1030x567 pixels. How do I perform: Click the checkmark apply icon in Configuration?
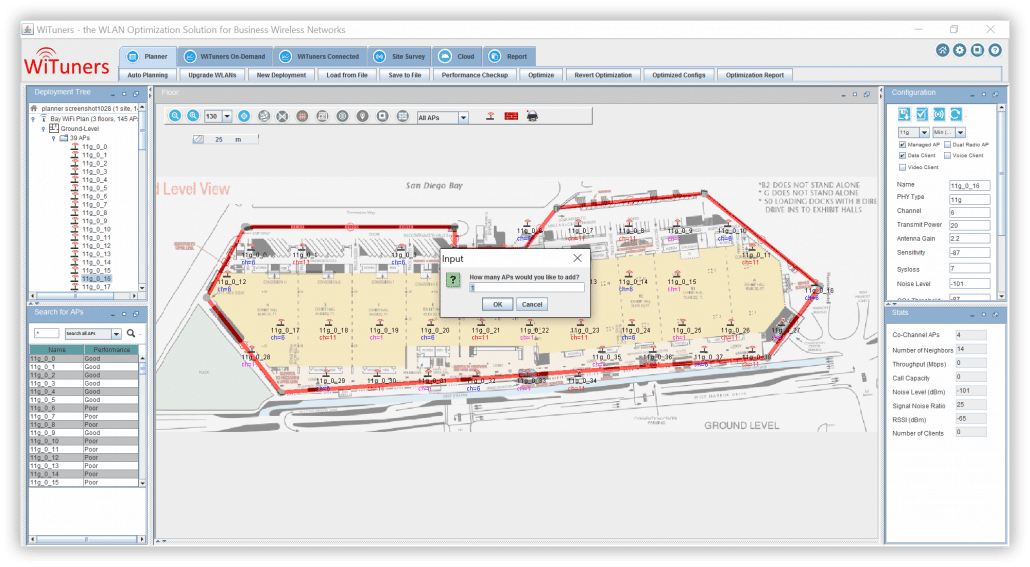tap(922, 114)
